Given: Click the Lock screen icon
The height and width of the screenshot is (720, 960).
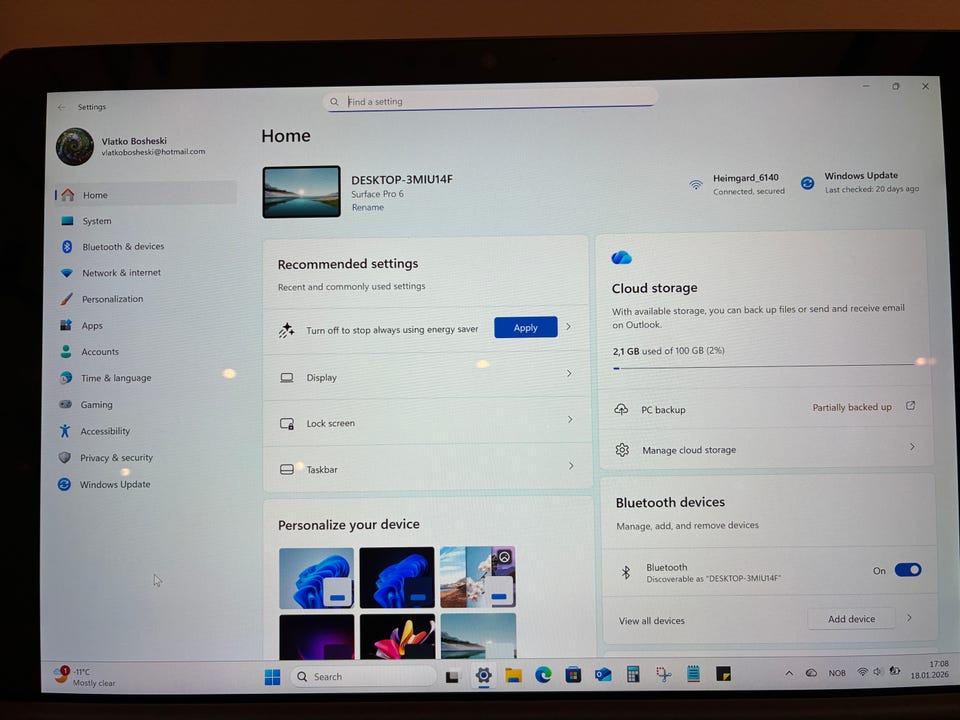Looking at the screenshot, I should coord(287,424).
